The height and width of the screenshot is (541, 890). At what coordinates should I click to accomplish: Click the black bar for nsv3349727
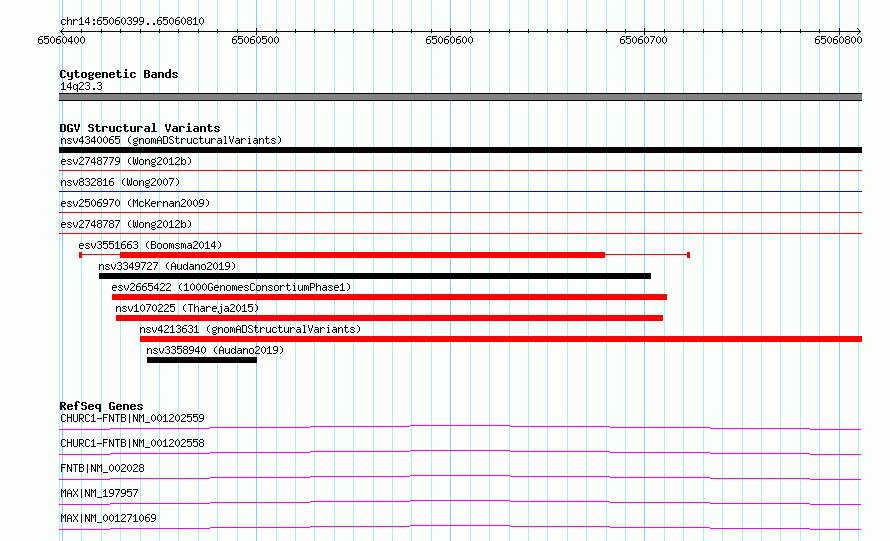click(375, 276)
